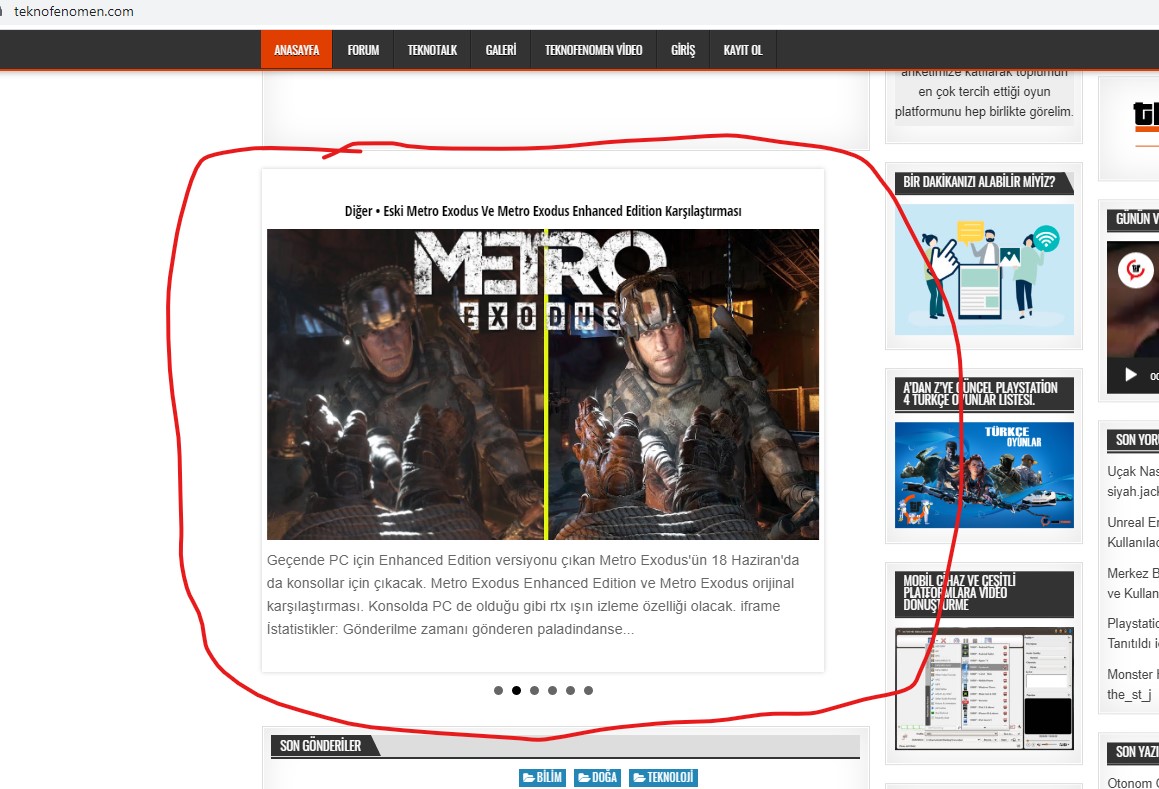1159x789 pixels.
Task: Click the Metro Exodus comparison image
Action: tap(543, 385)
